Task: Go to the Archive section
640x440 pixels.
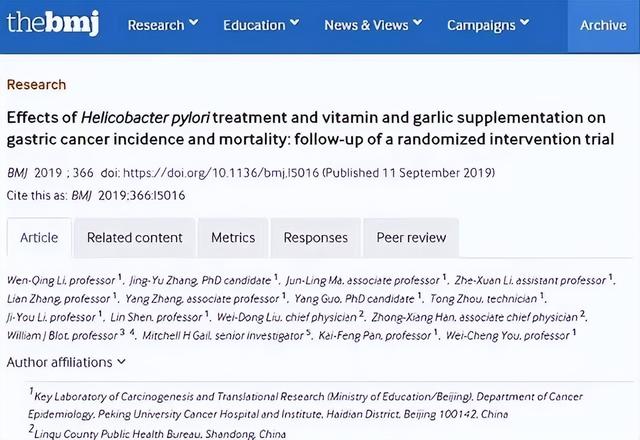Action: click(603, 25)
